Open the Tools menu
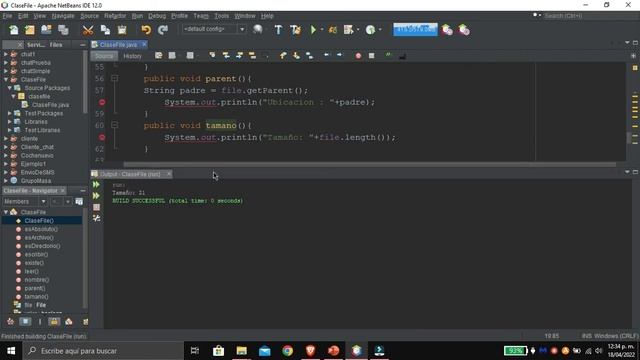This screenshot has width=640, height=360. click(x=222, y=16)
